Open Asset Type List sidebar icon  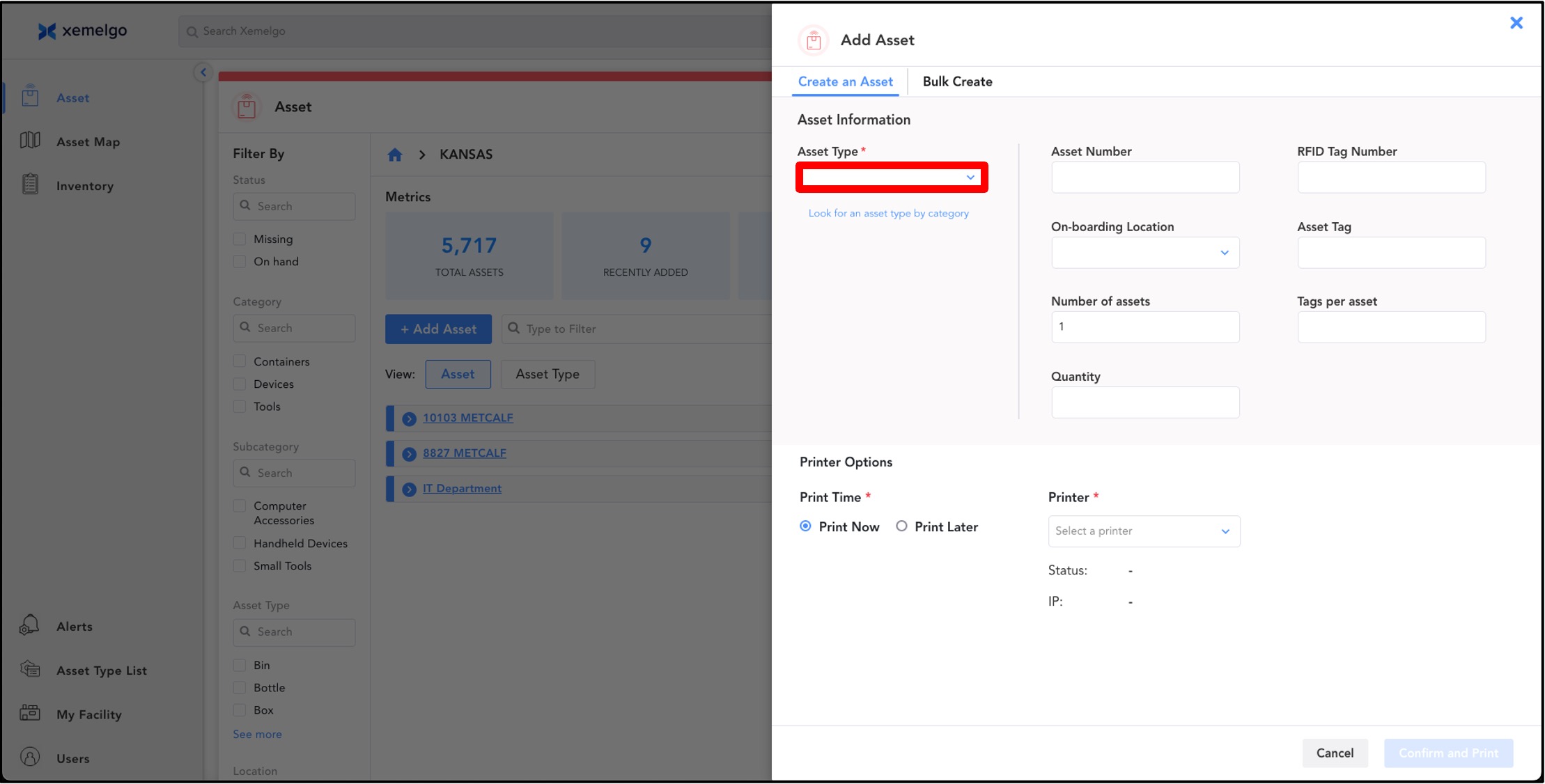coord(30,670)
